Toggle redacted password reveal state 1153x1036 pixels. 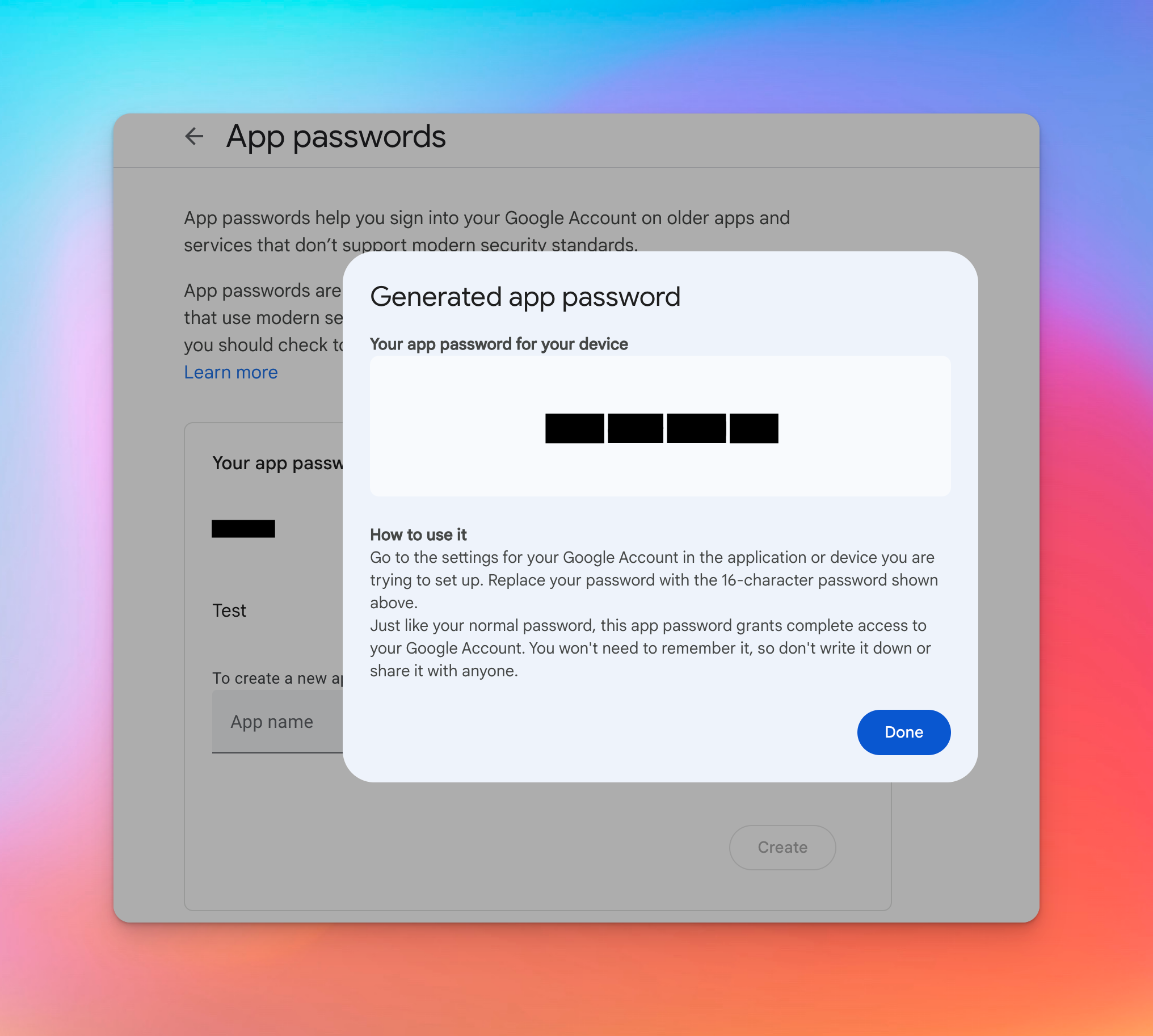(x=661, y=428)
